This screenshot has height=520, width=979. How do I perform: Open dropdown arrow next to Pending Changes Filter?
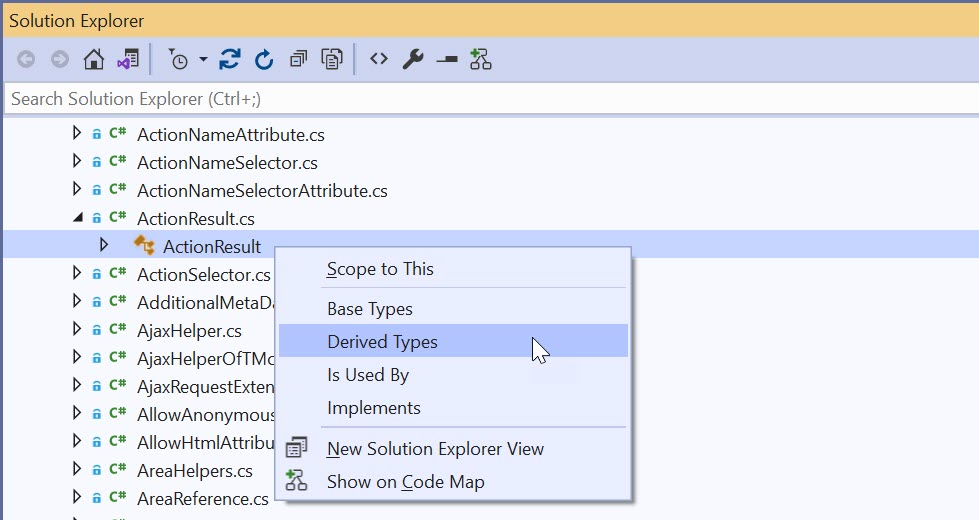pyautogui.click(x=204, y=59)
